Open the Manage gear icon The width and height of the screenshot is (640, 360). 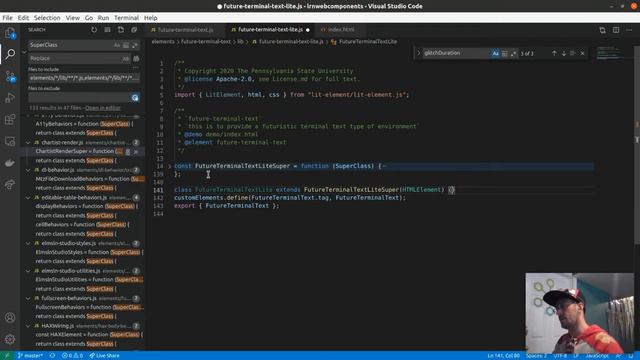pos(10,339)
